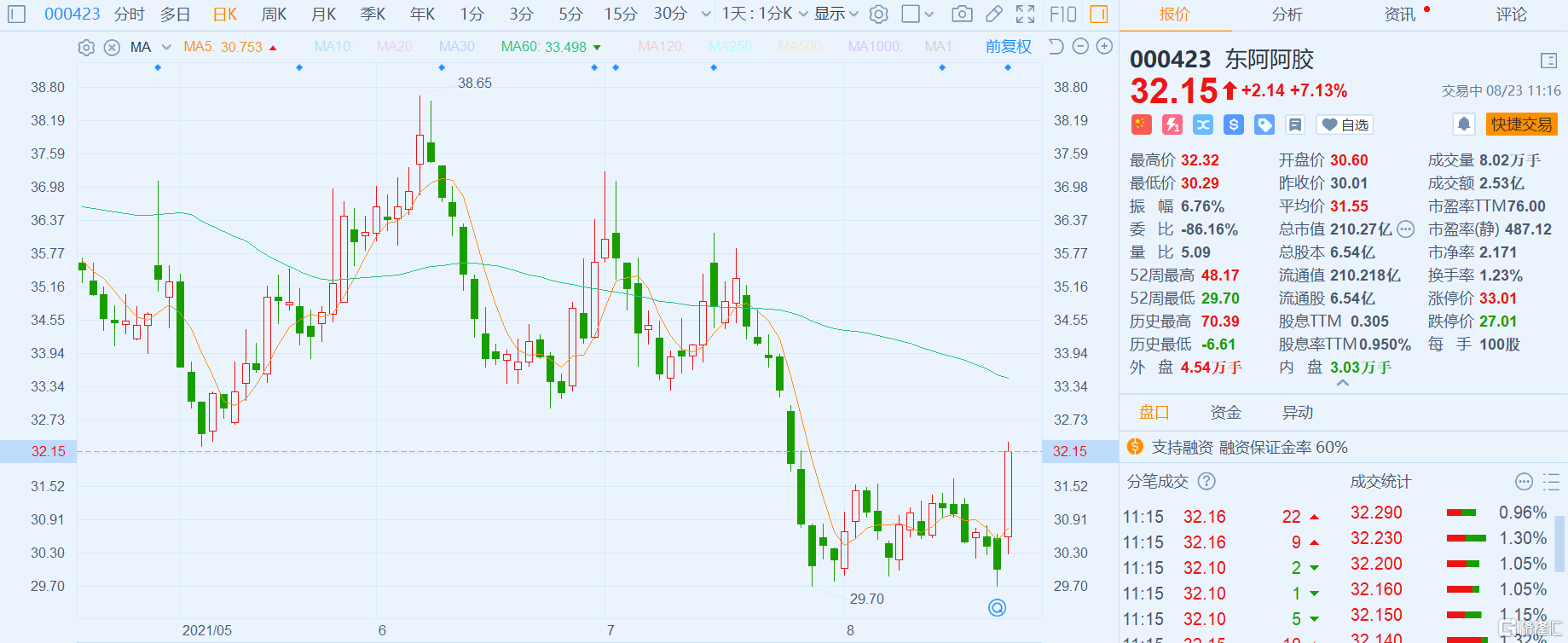Image resolution: width=1568 pixels, height=643 pixels.
Task: Toggle MA1000 moving average line
Action: pos(874,47)
